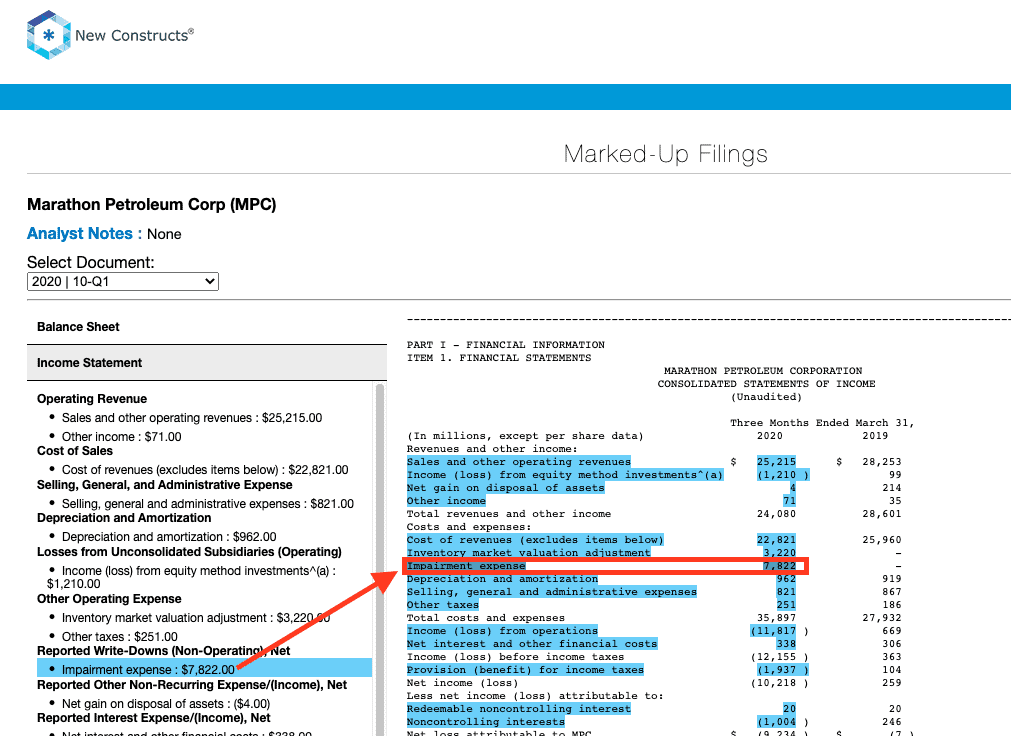
Task: Select Sales and other operating revenues $25,215.00 item
Action: [192, 418]
